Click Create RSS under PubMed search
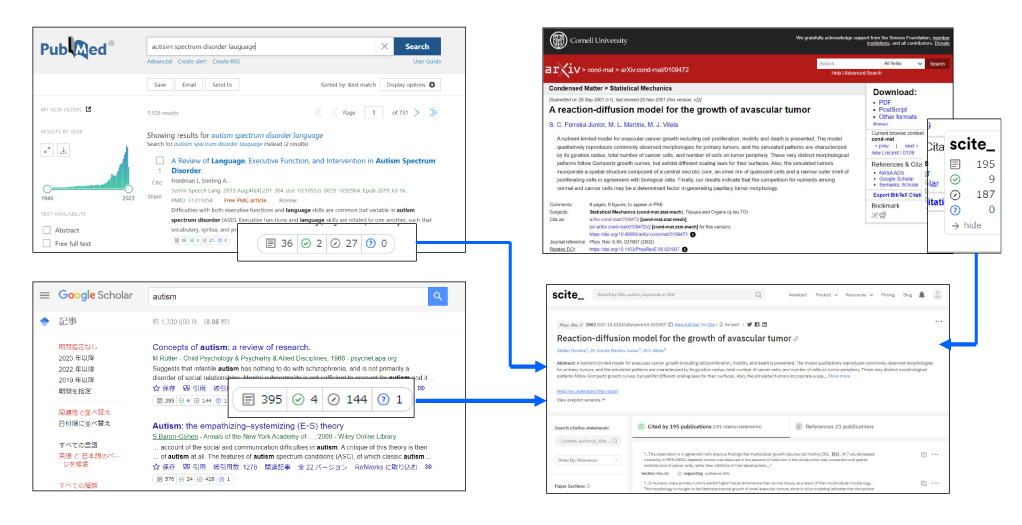The width and height of the screenshot is (1022, 525). (x=226, y=61)
